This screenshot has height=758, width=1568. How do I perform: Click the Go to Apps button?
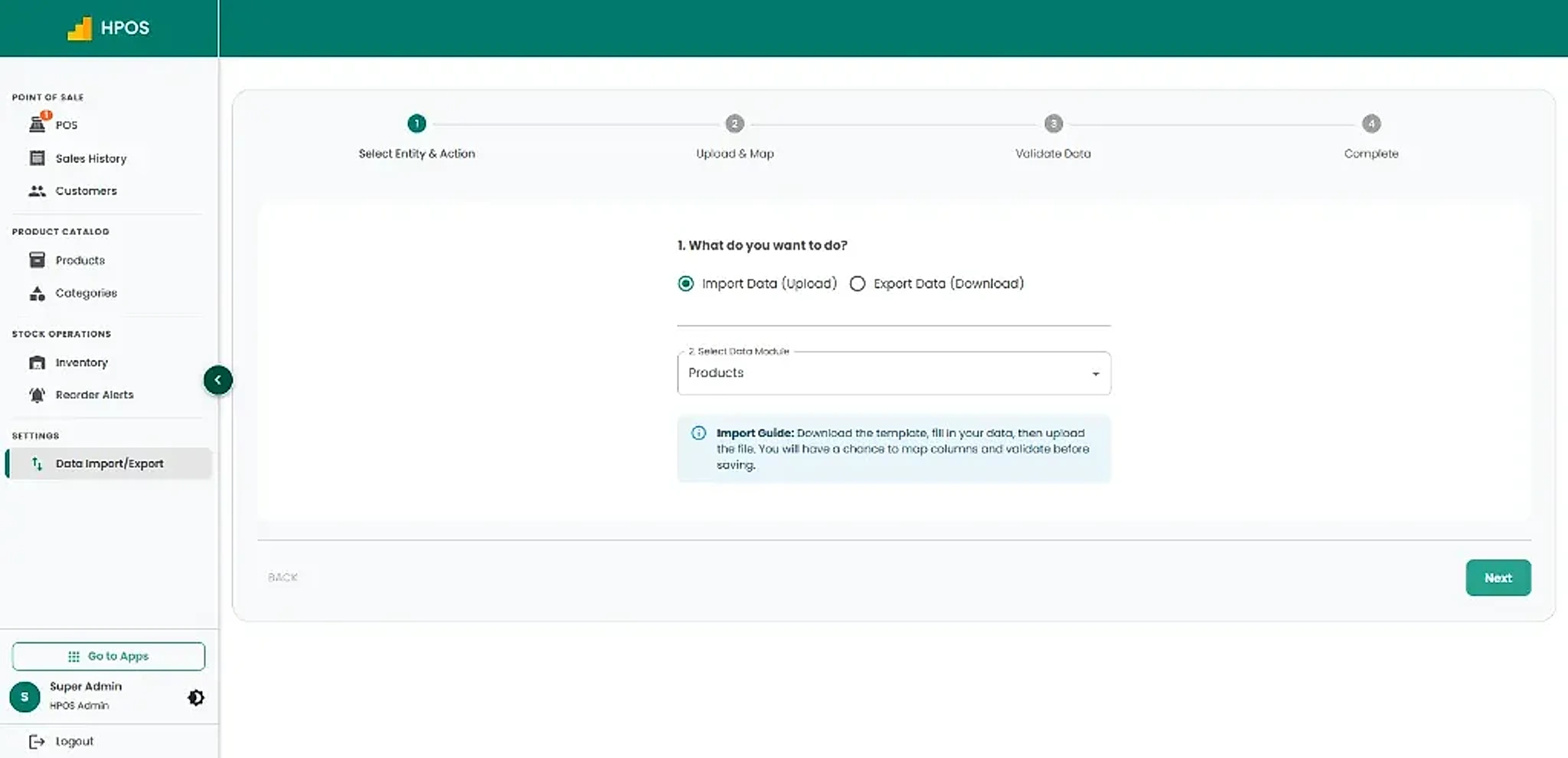pos(109,656)
